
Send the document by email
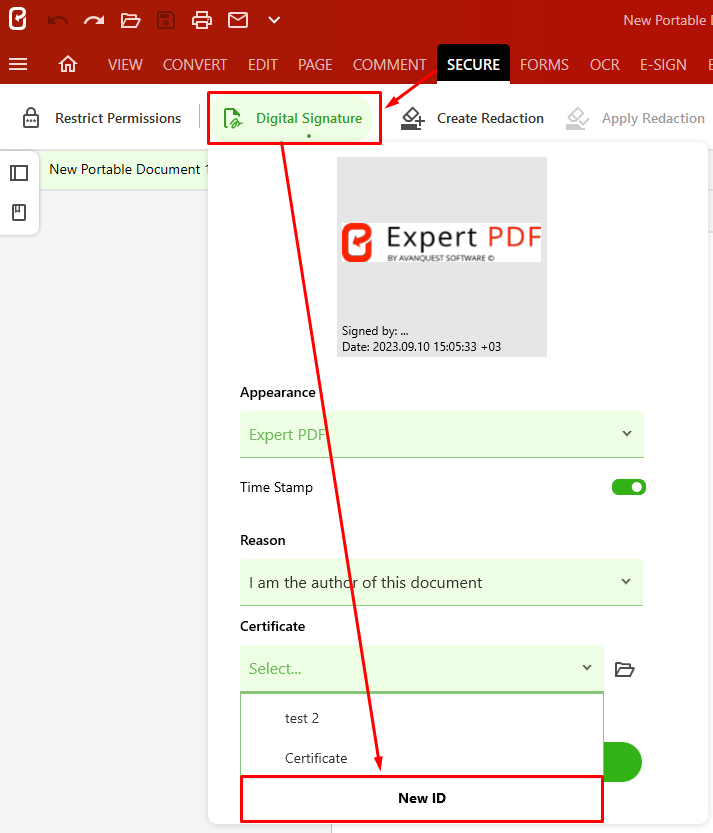[237, 20]
